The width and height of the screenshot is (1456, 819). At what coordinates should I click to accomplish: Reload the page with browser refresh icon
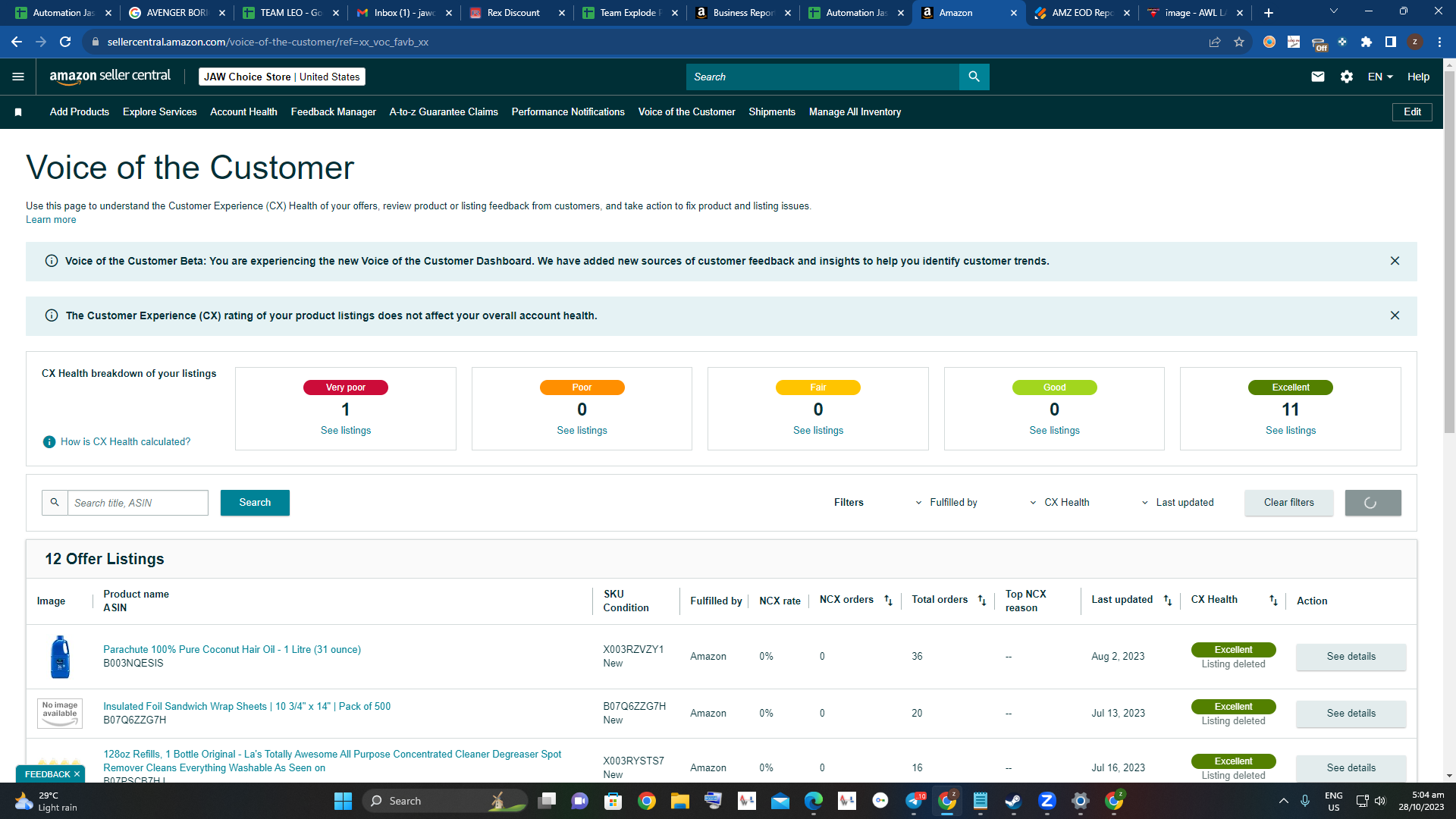tap(65, 42)
